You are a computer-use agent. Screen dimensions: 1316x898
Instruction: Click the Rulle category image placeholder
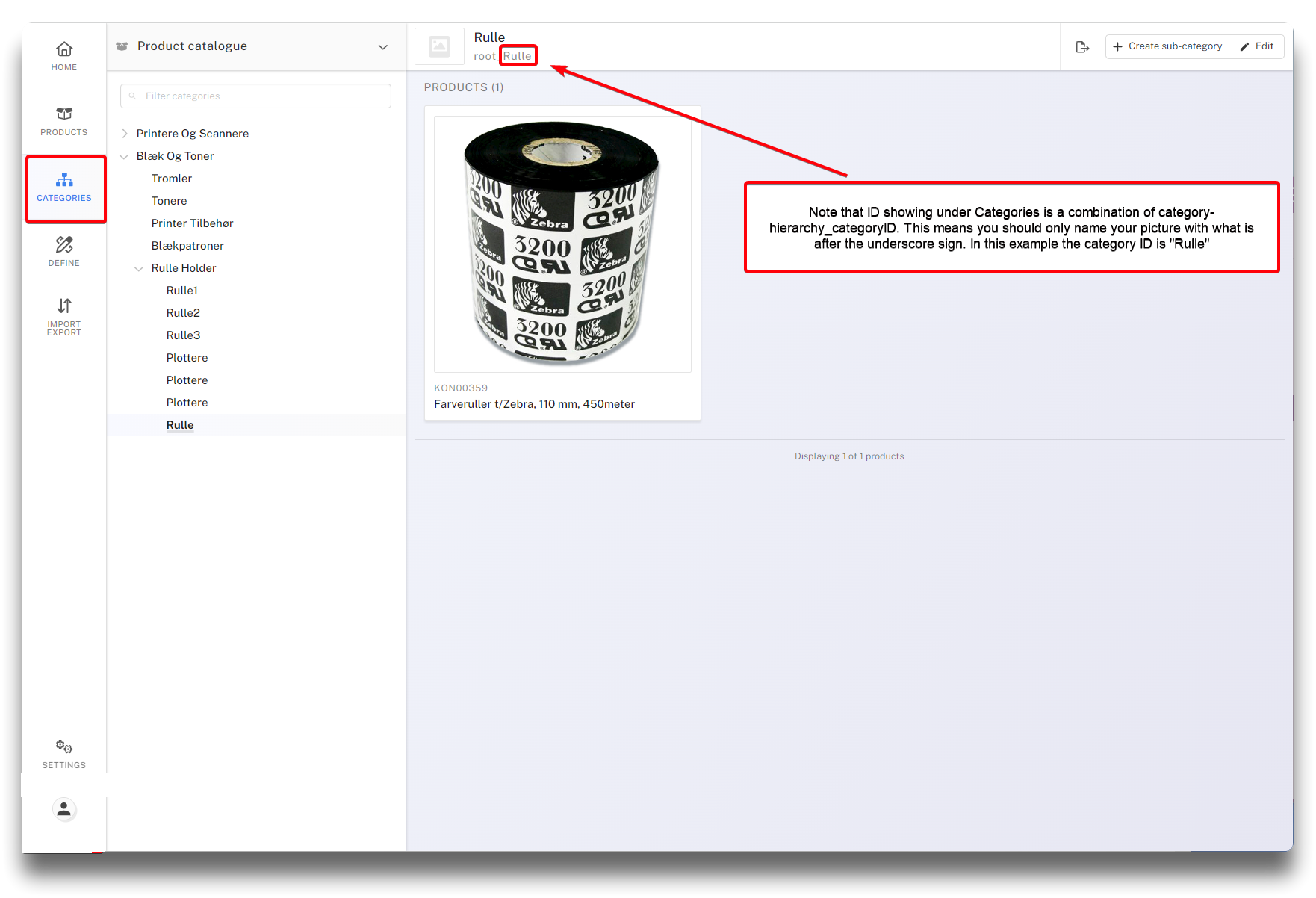coord(440,47)
